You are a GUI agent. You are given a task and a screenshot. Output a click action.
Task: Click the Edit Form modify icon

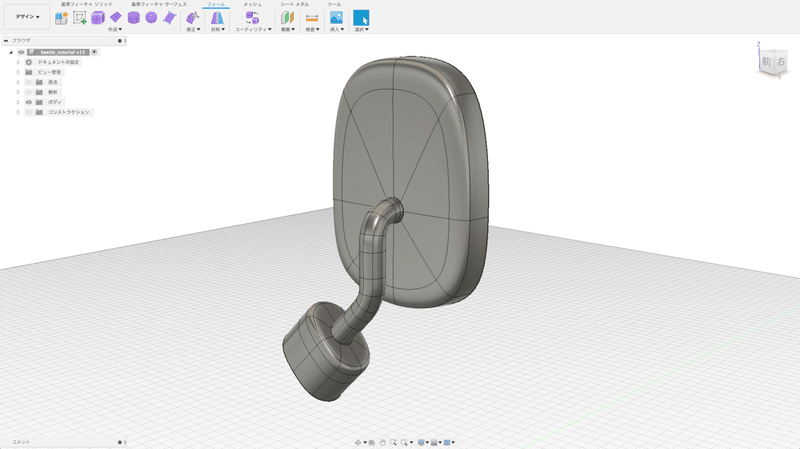point(192,18)
